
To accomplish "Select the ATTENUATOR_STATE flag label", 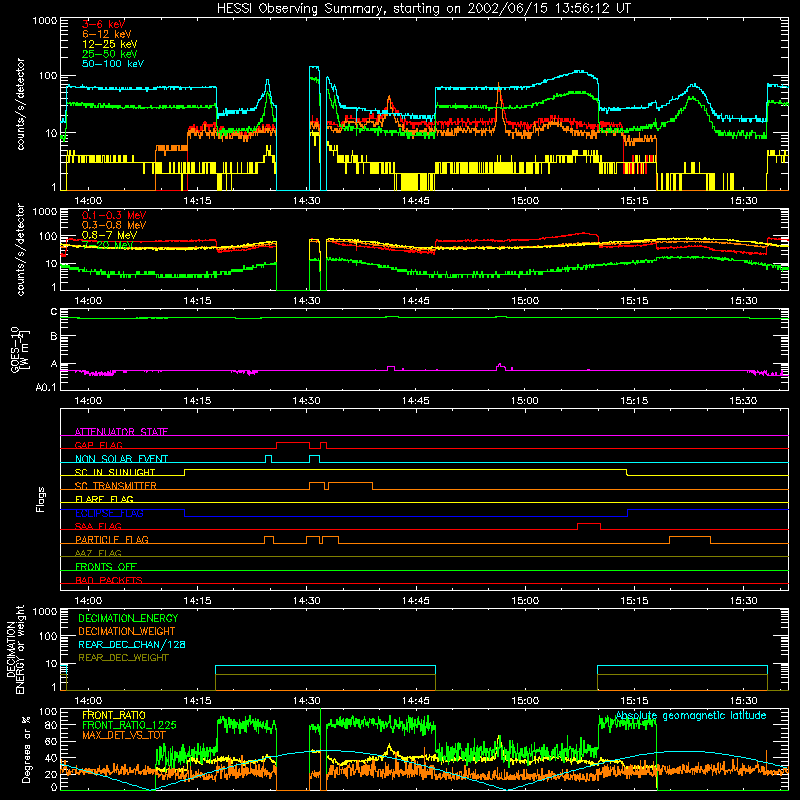I will click(x=121, y=432).
